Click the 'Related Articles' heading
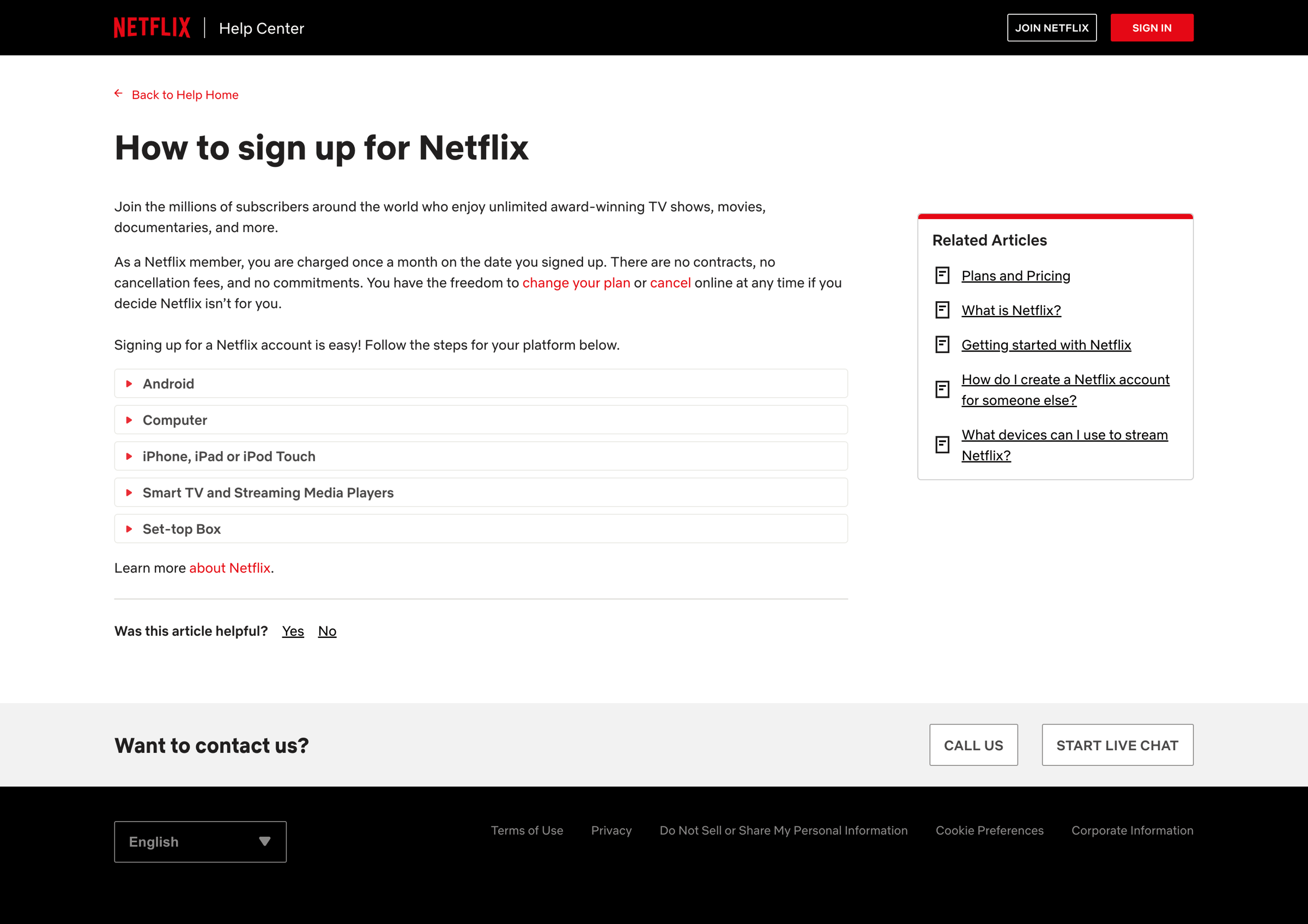 990,240
